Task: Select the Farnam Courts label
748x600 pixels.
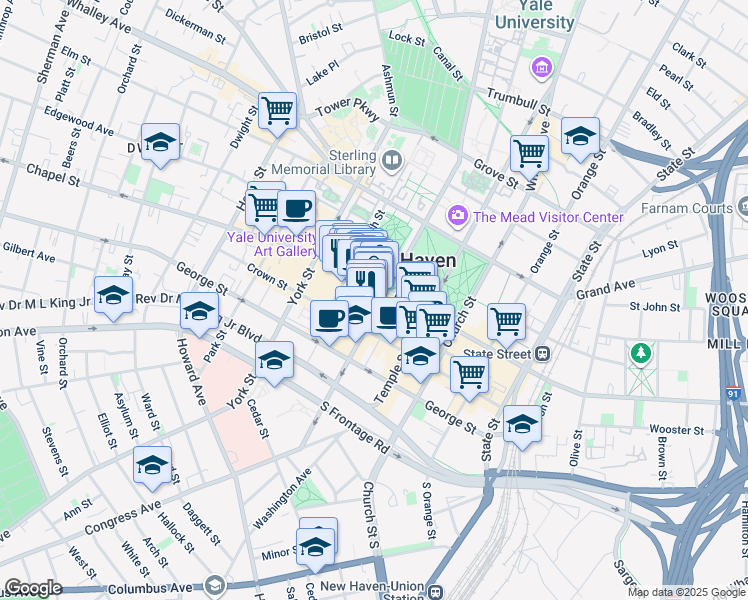Action: tap(687, 208)
